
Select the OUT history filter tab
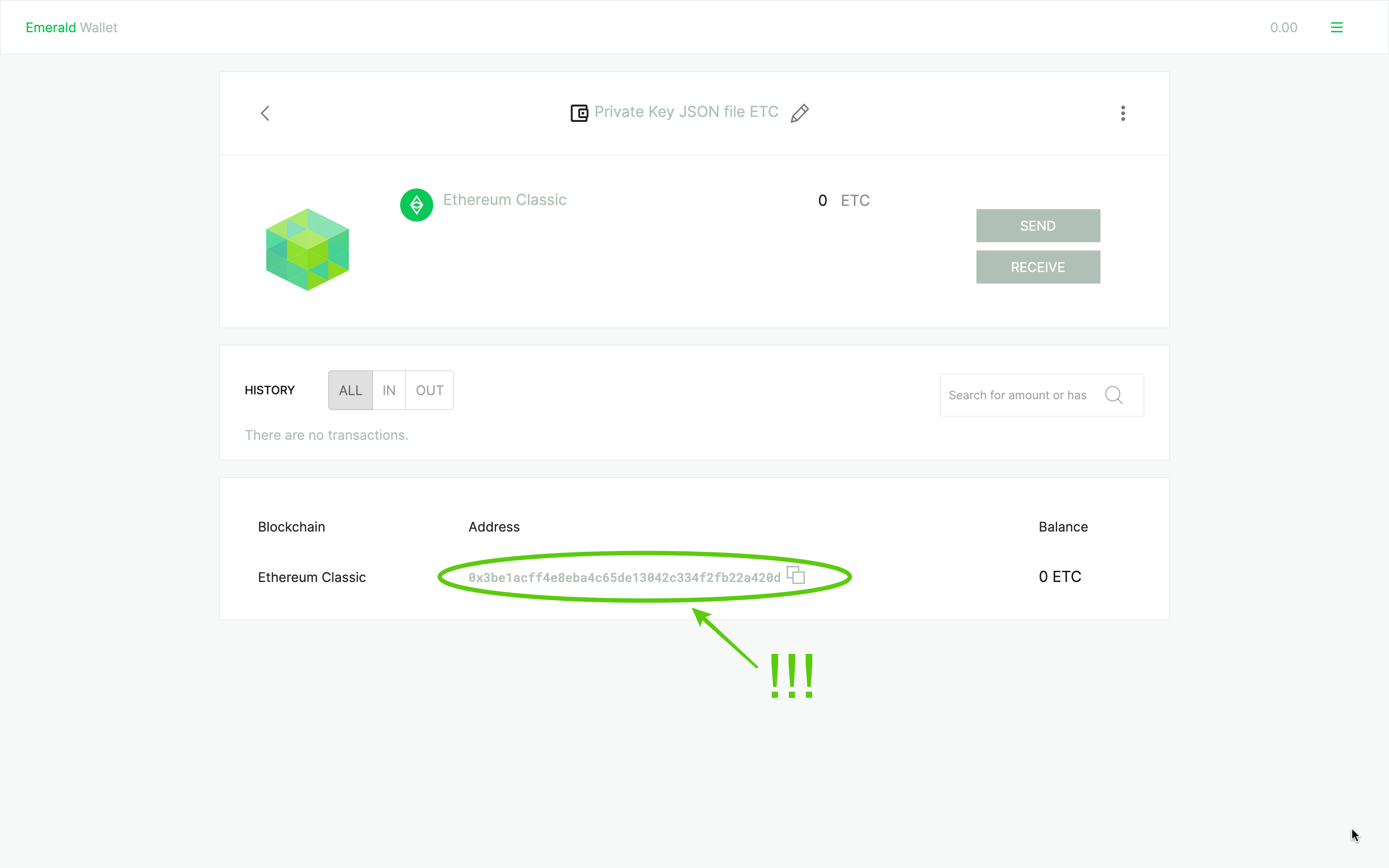[429, 390]
